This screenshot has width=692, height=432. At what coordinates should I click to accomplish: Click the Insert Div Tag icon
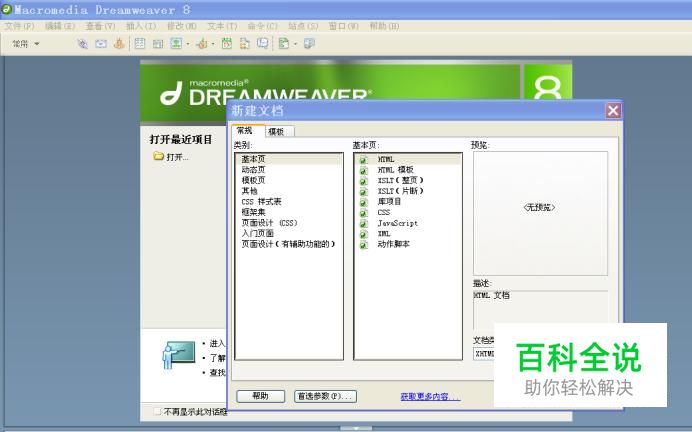point(158,43)
